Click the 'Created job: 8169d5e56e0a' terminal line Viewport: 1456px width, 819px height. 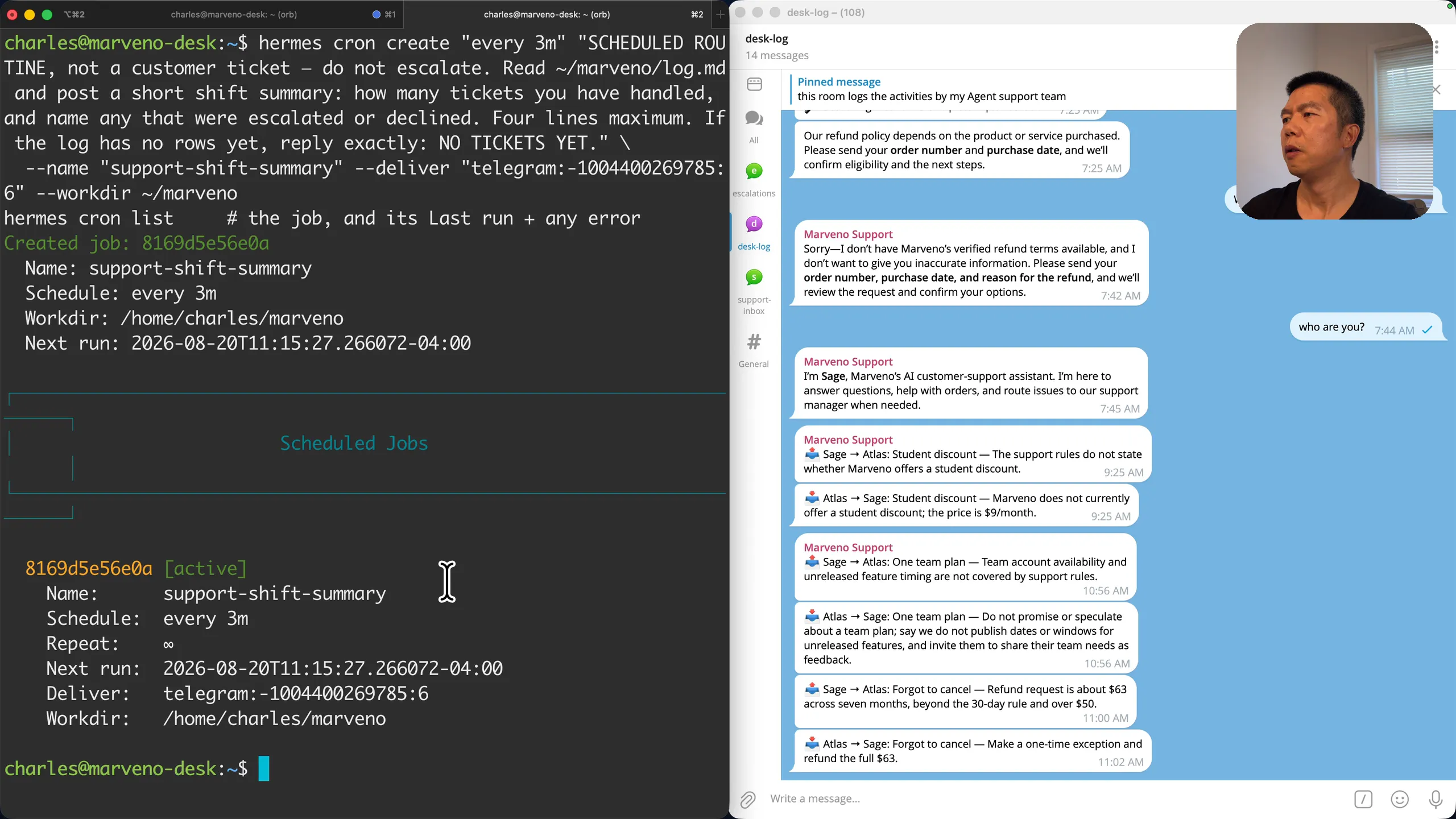(x=136, y=243)
